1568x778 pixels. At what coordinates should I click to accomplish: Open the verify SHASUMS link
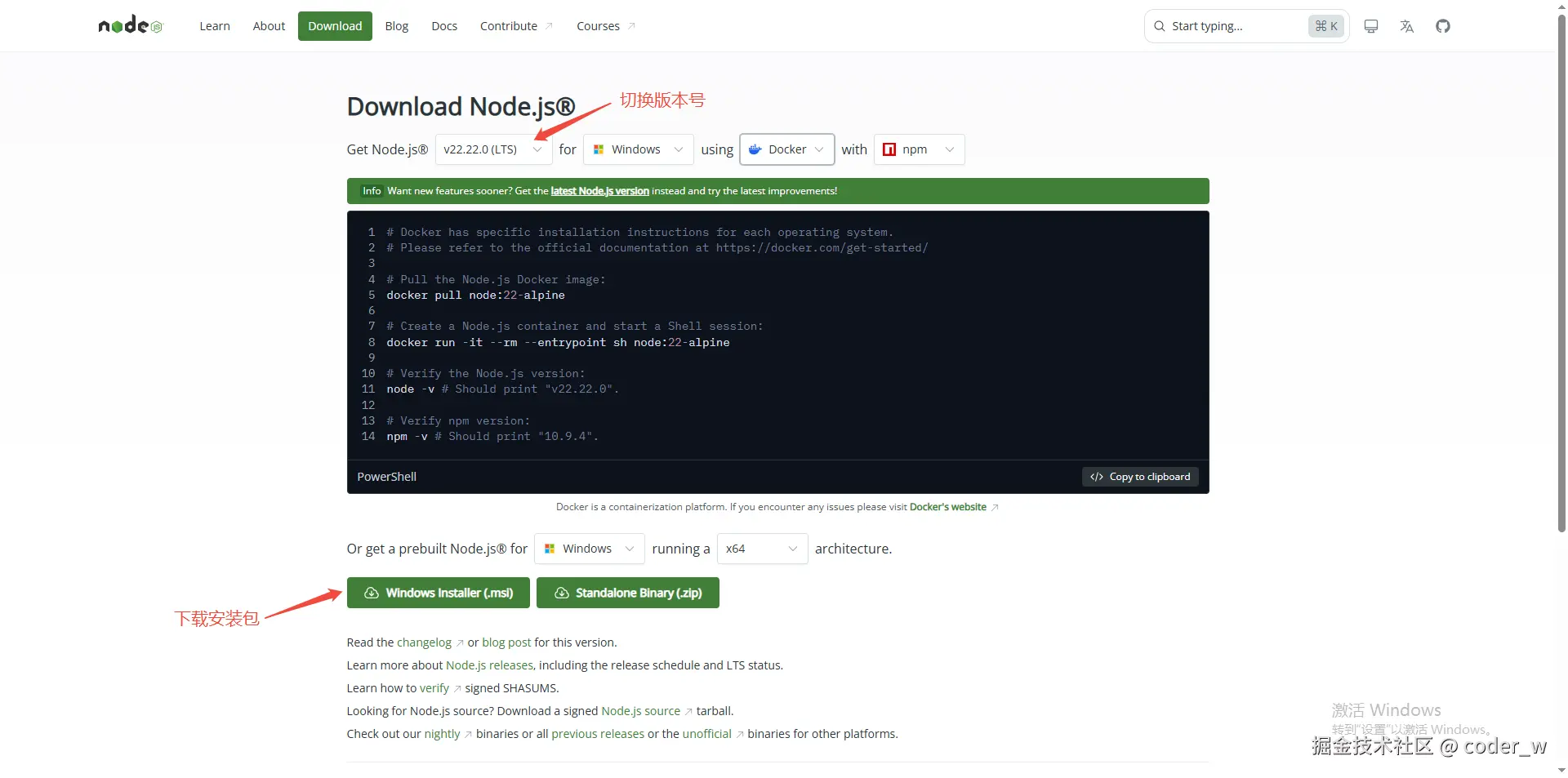pyautogui.click(x=434, y=688)
